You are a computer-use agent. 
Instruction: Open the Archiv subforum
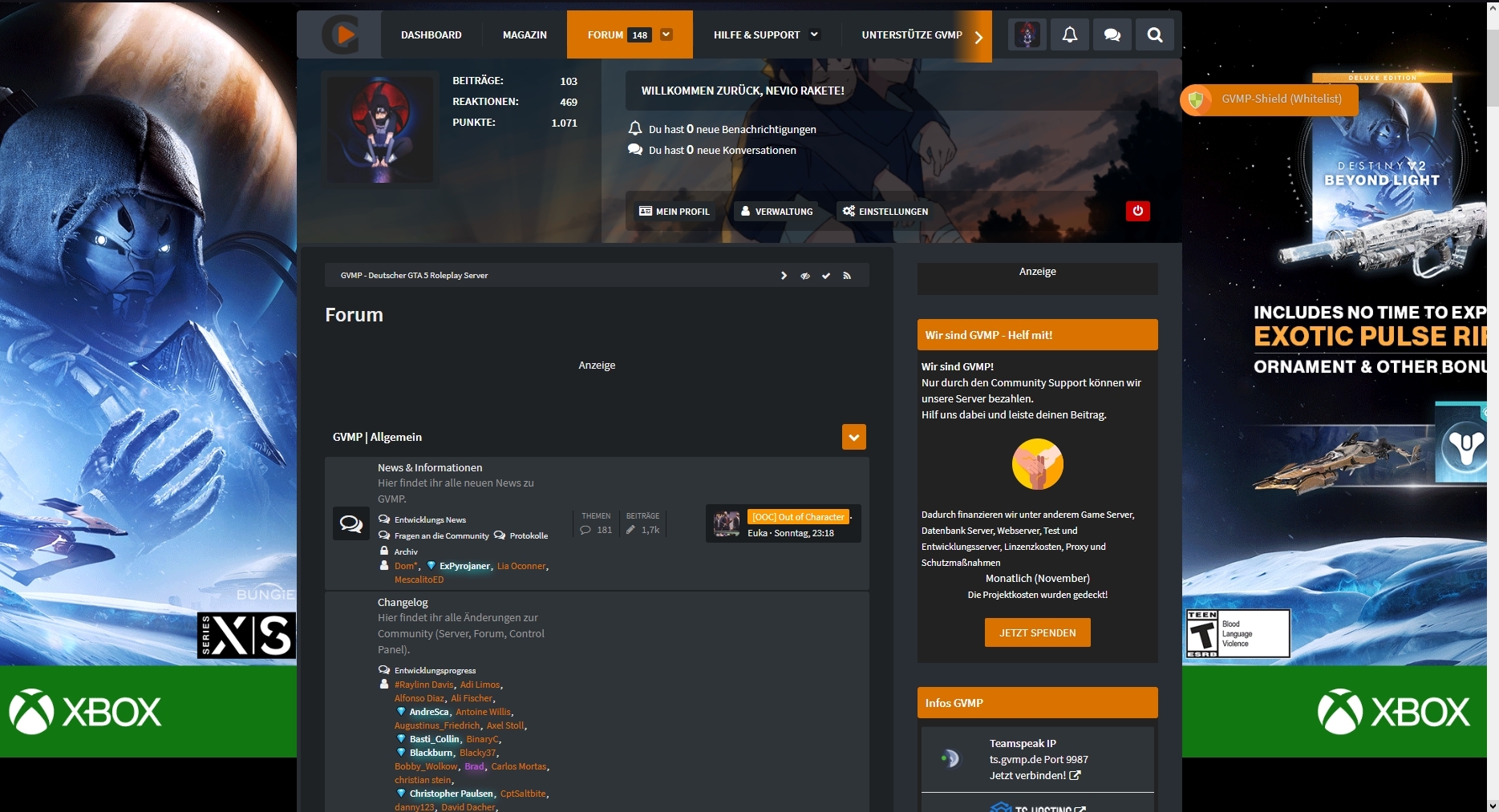coord(406,551)
